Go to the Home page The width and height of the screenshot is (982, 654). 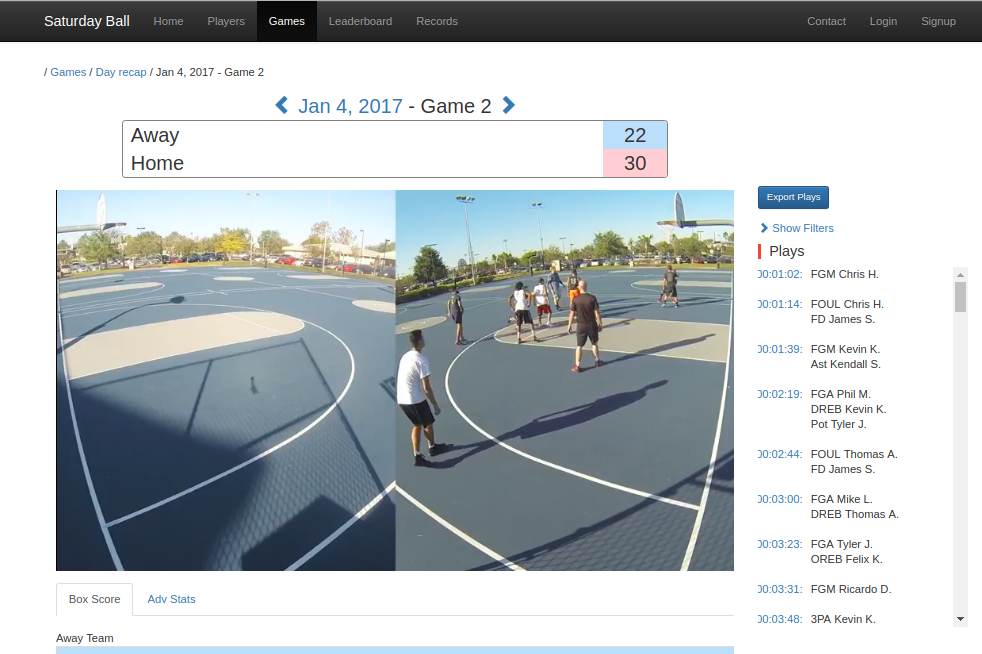pyautogui.click(x=168, y=20)
